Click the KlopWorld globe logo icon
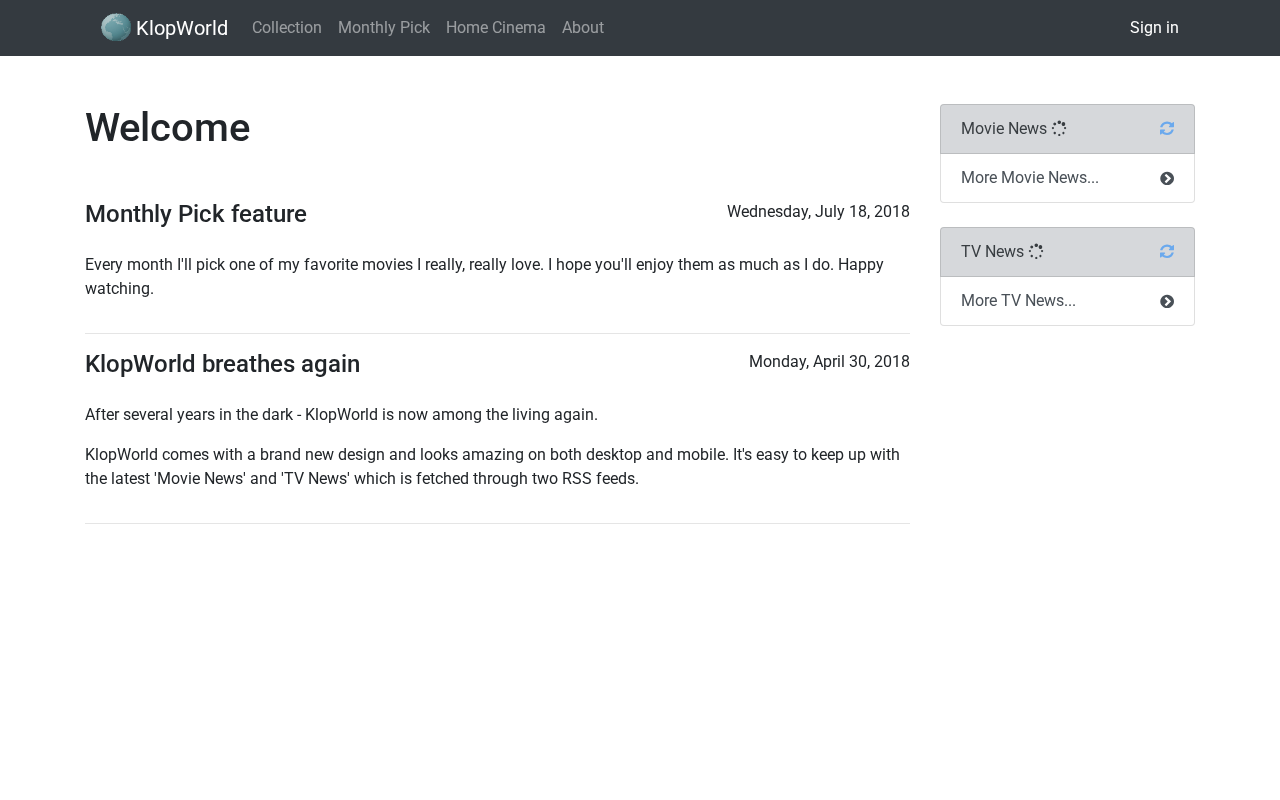1280x800 pixels. 116,28
